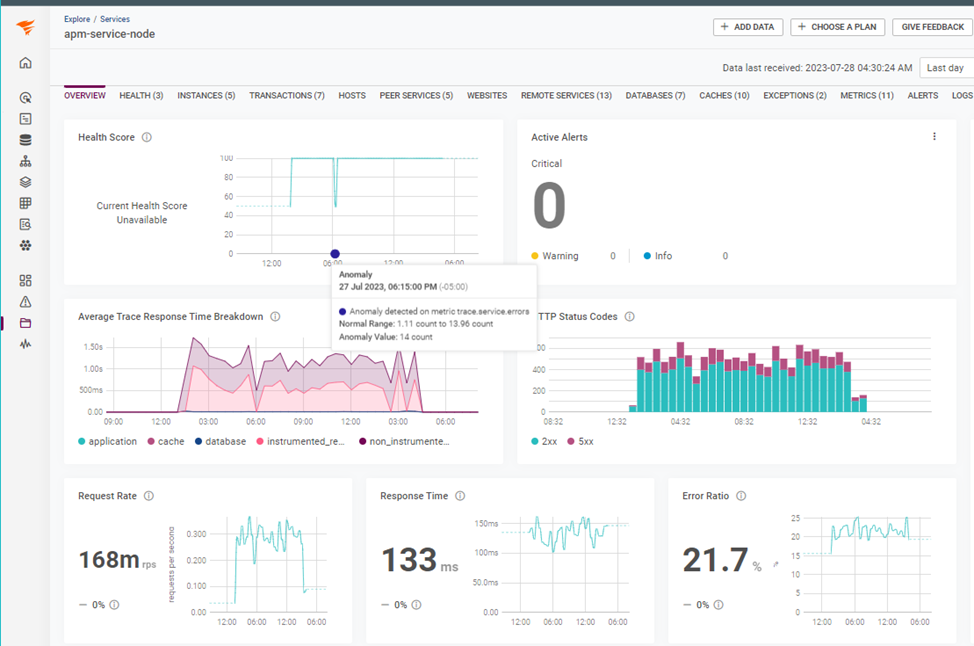Screen dimensions: 974x646
Task: Open the PEER SERVICES (5) tab
Action: (416, 96)
